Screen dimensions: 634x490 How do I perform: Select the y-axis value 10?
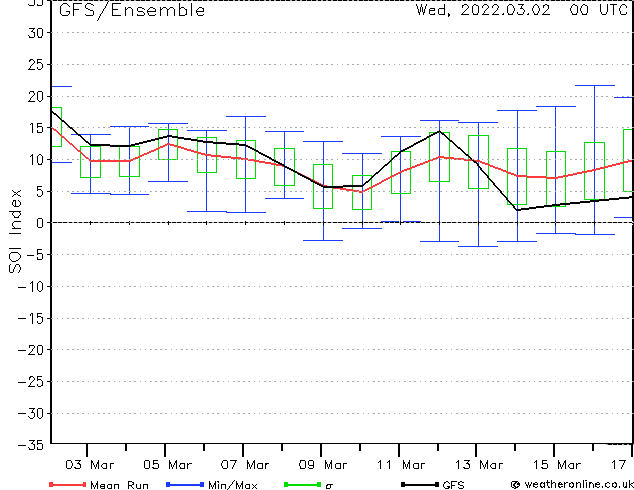coord(36,159)
